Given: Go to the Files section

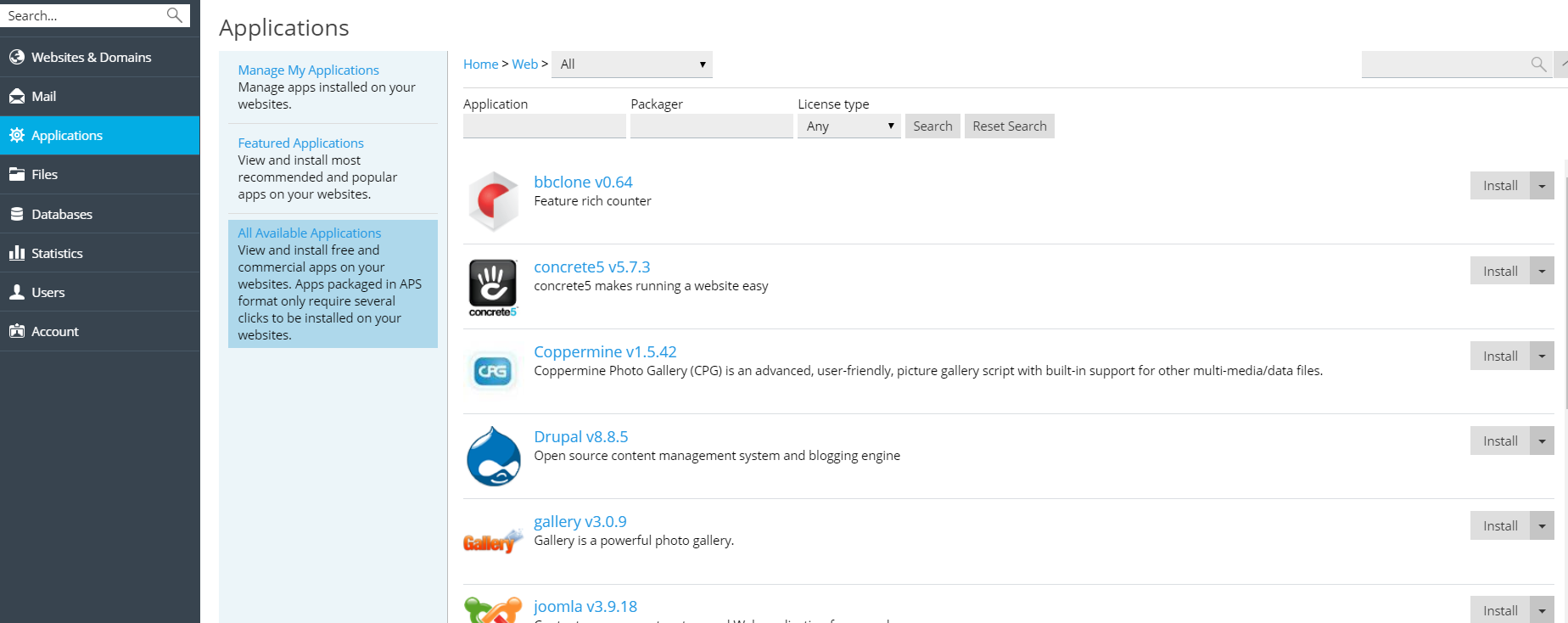Looking at the screenshot, I should coord(100,174).
